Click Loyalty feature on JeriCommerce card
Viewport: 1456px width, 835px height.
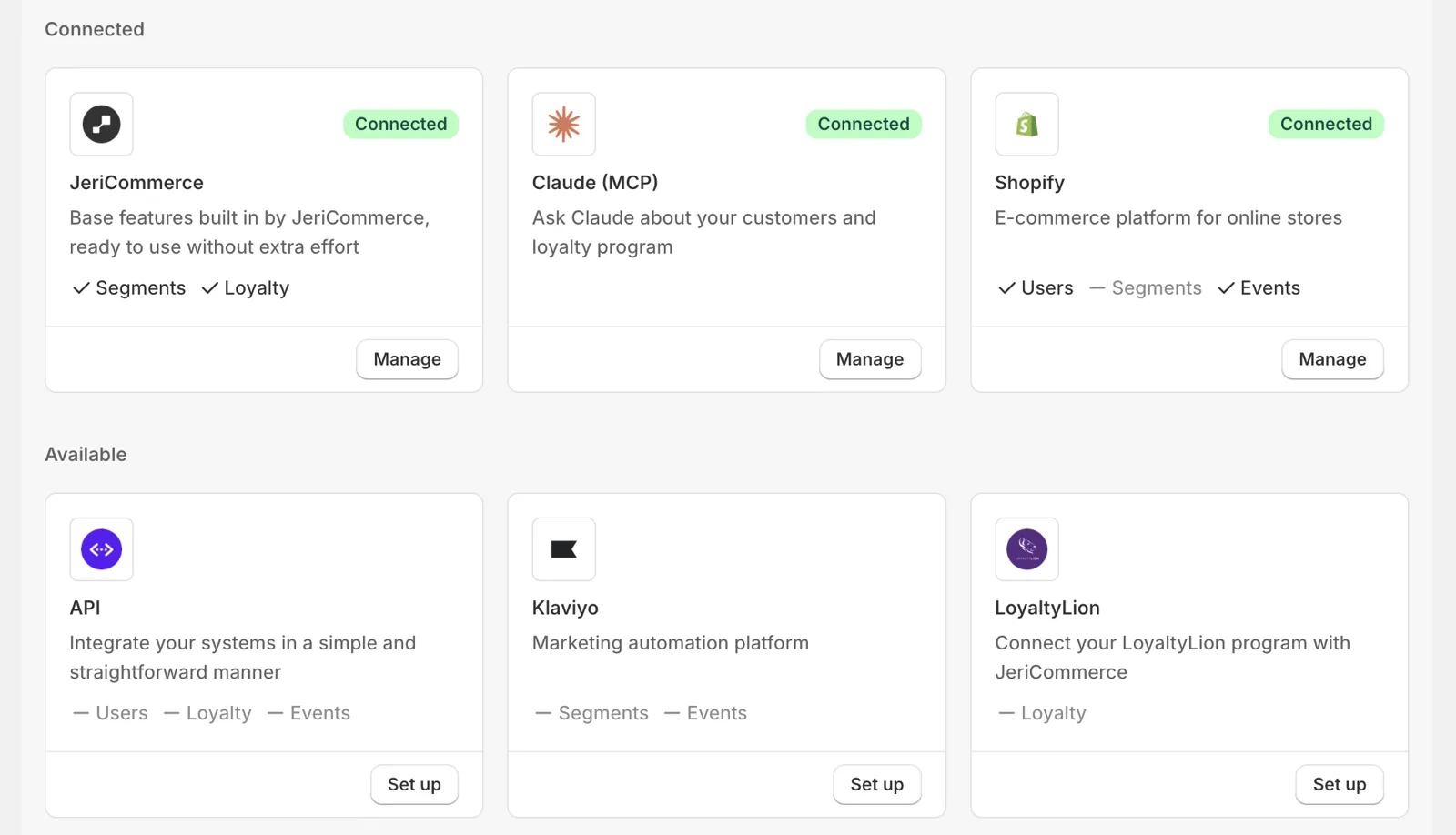point(246,288)
